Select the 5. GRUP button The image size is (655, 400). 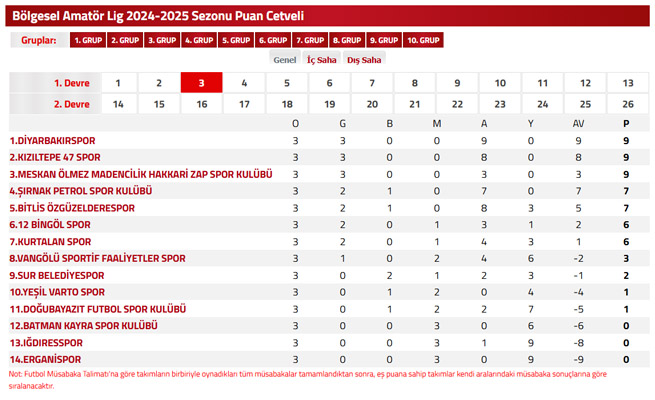236,40
